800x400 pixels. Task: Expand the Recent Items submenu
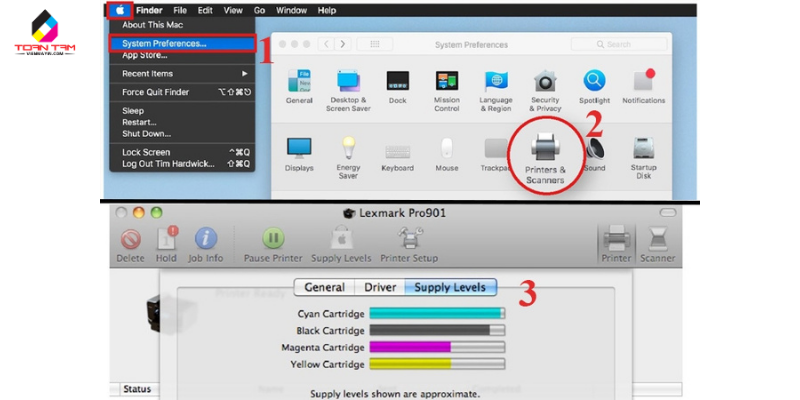(180, 73)
